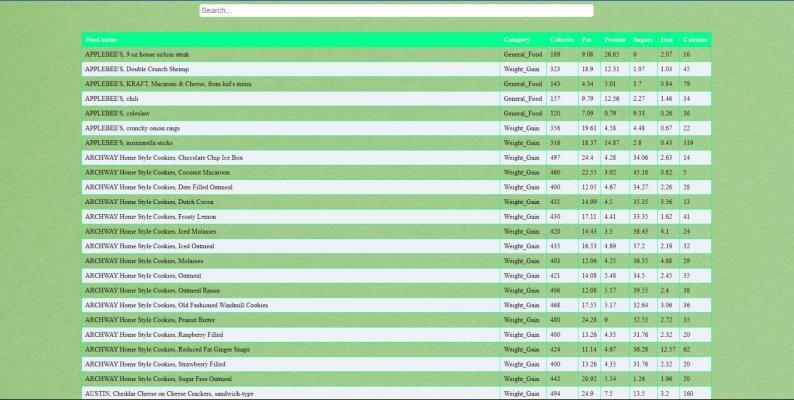Click sugars value 1.26 in Sugar Free Oatmeal row
Viewport: 794px width, 400px height.
pyautogui.click(x=639, y=379)
